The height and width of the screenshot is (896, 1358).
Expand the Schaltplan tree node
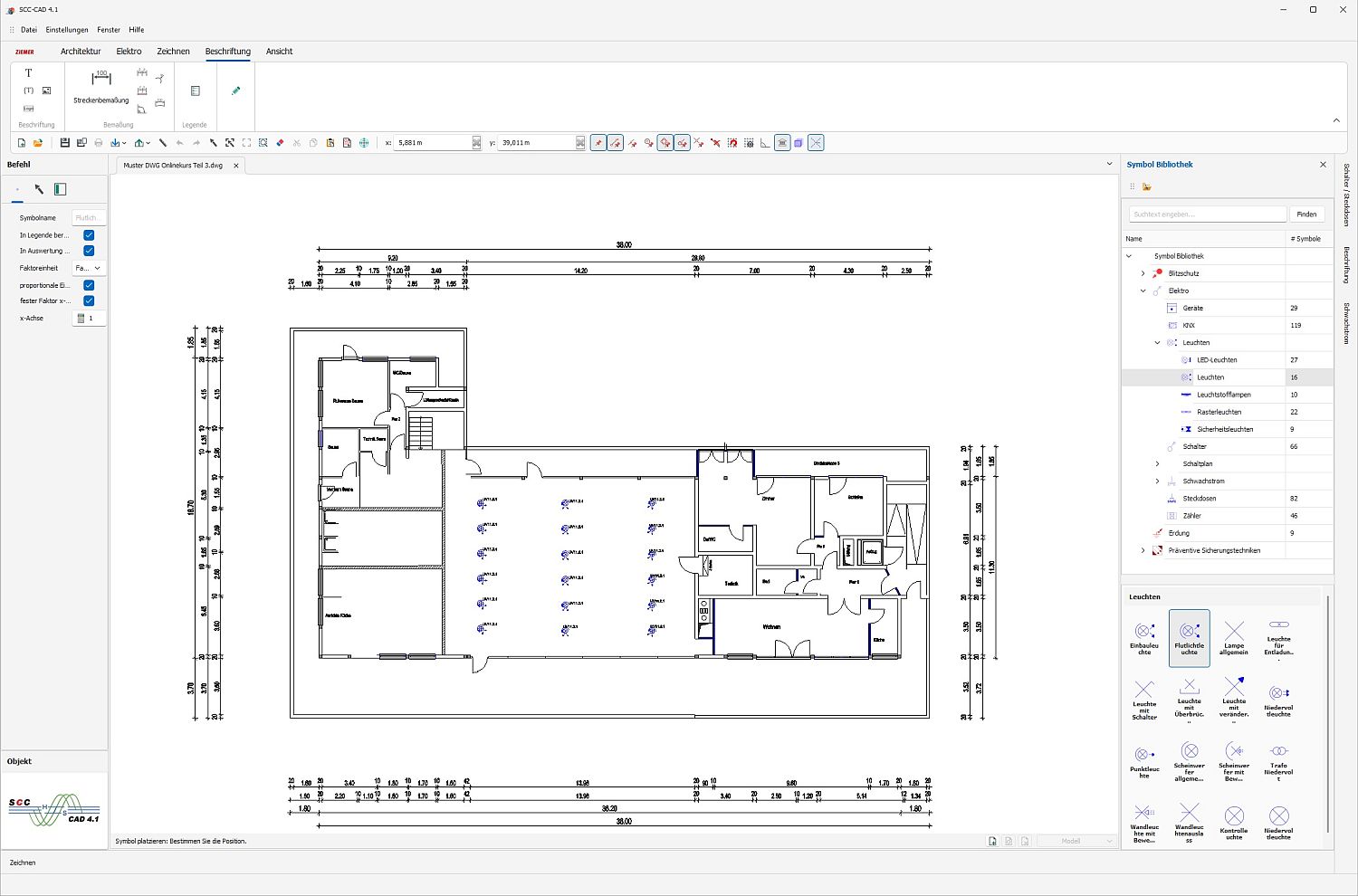point(1157,463)
